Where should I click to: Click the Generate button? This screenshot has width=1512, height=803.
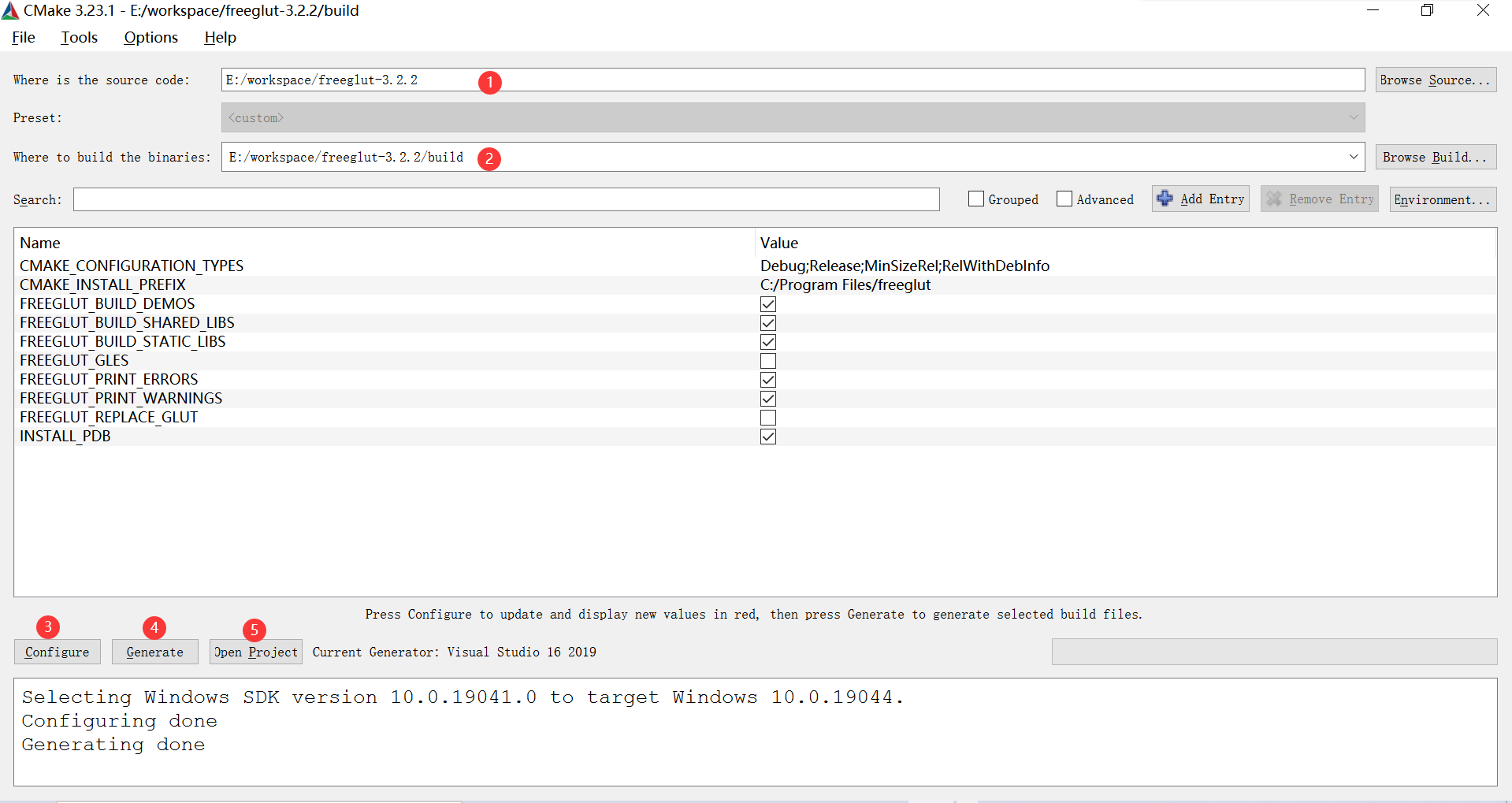154,652
